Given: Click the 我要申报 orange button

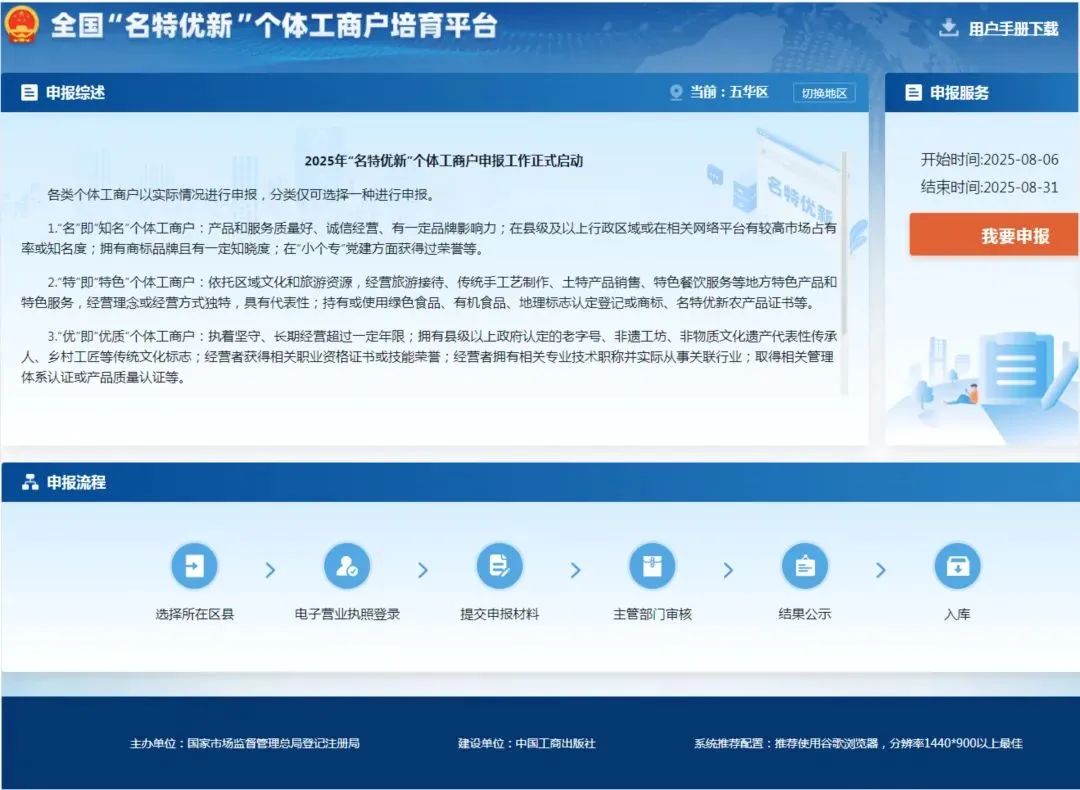Looking at the screenshot, I should pyautogui.click(x=994, y=236).
